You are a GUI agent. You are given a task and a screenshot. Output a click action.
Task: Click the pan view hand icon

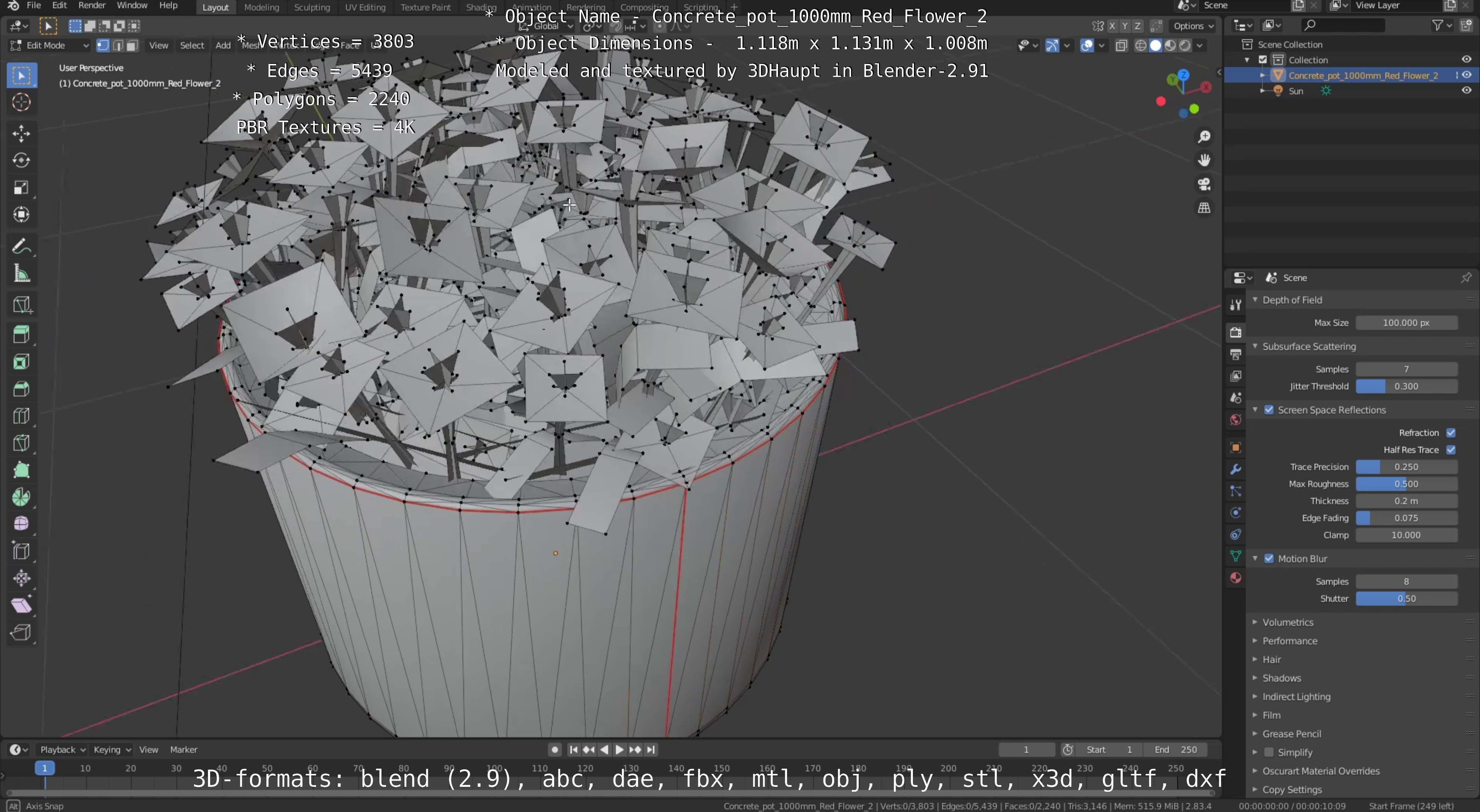(1204, 160)
